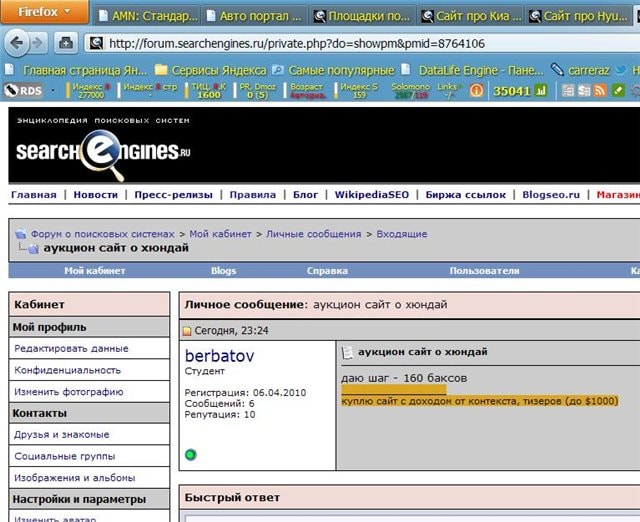Open Социальные группы in Кабинет sidebar

point(64,456)
